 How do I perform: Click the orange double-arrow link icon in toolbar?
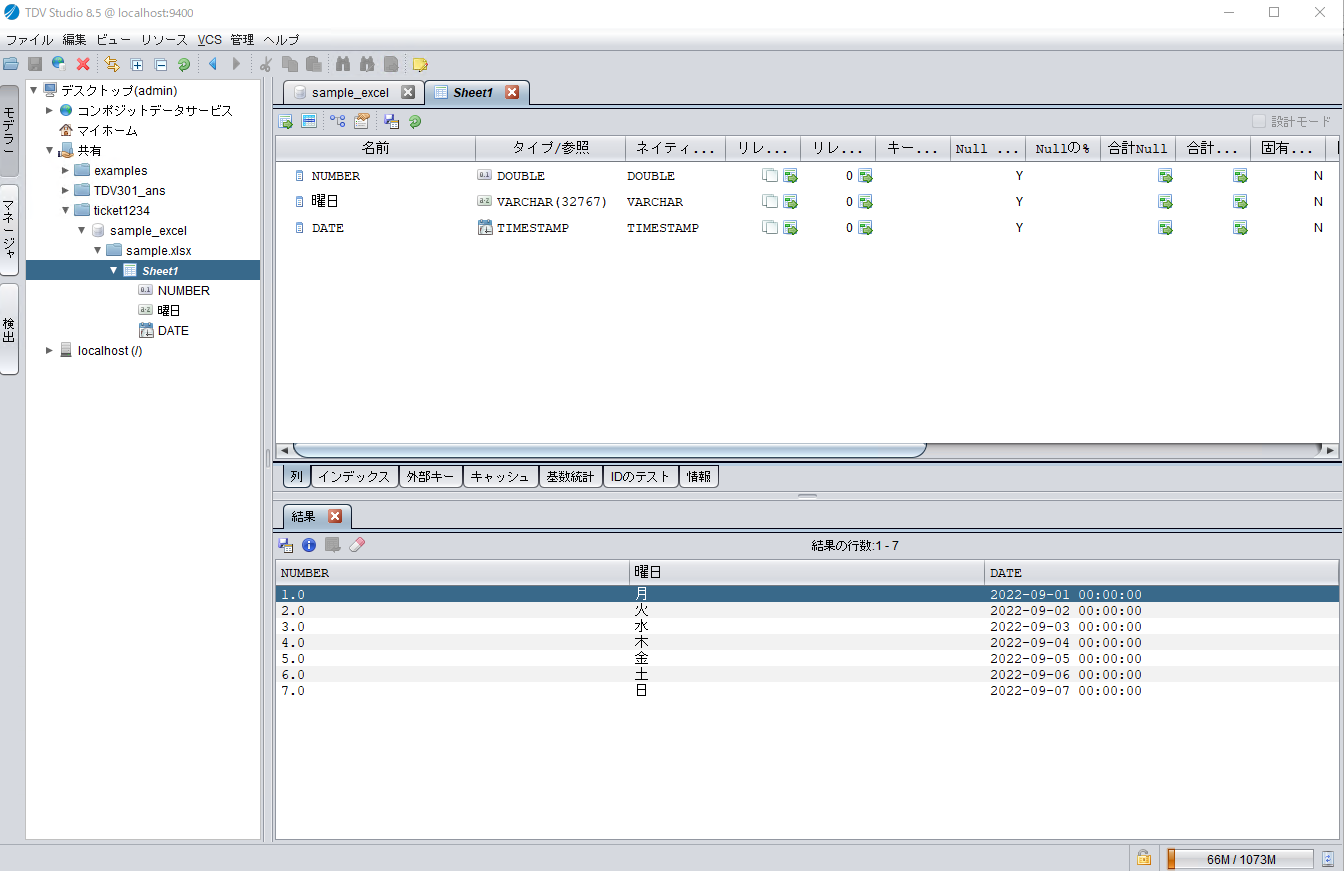click(x=112, y=64)
